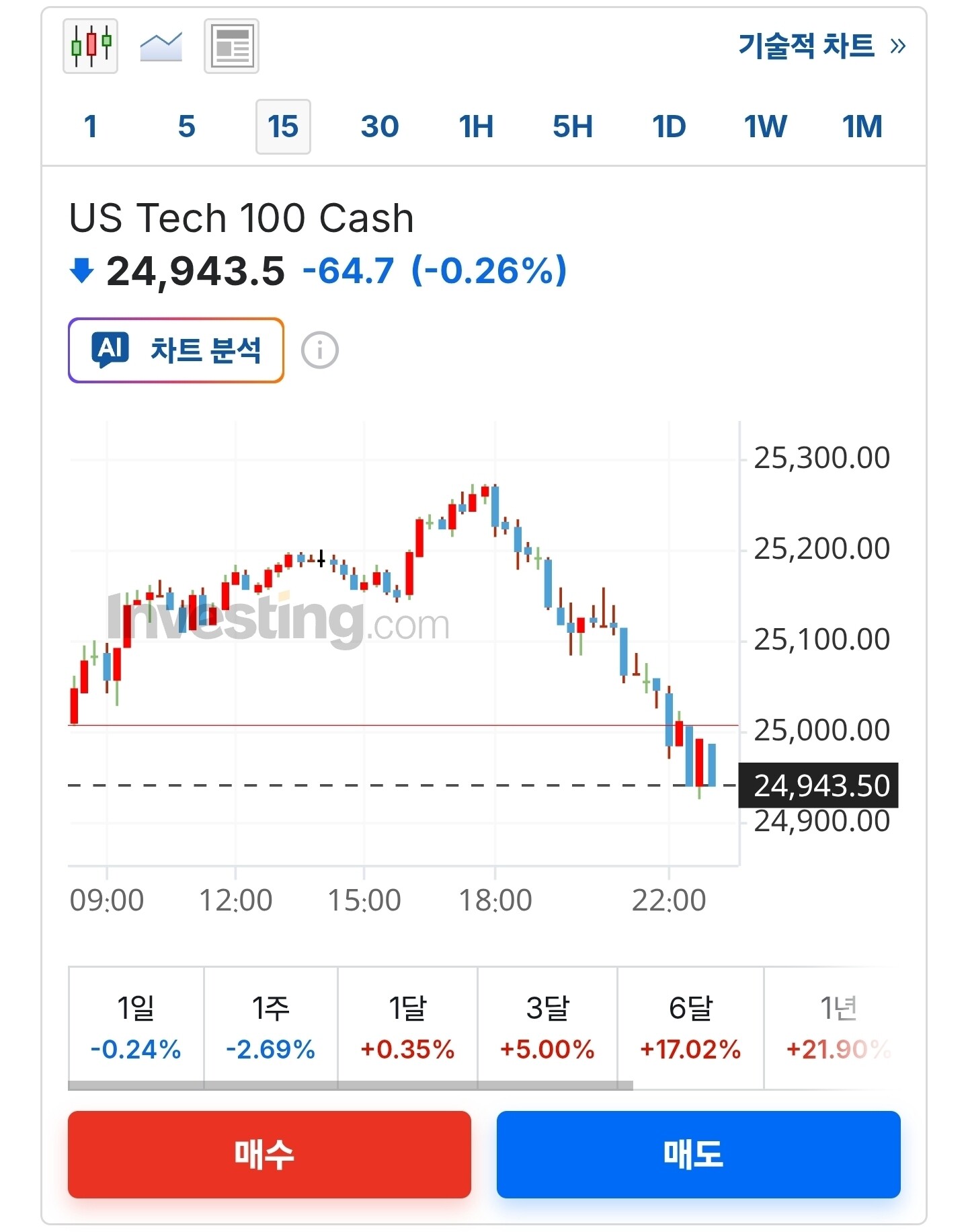Click the AI speech bubble icon
Viewport: 968px width, 1232px height.
pos(110,350)
